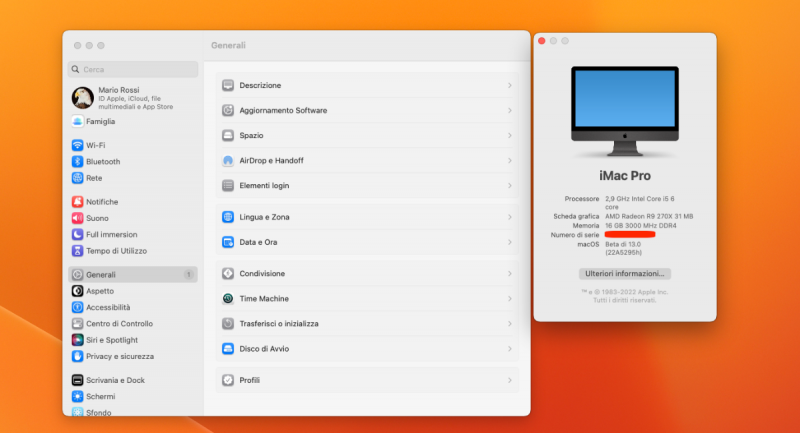The height and width of the screenshot is (433, 800).
Task: Open Trasferisci o inizializza row
Action: [x=367, y=324]
